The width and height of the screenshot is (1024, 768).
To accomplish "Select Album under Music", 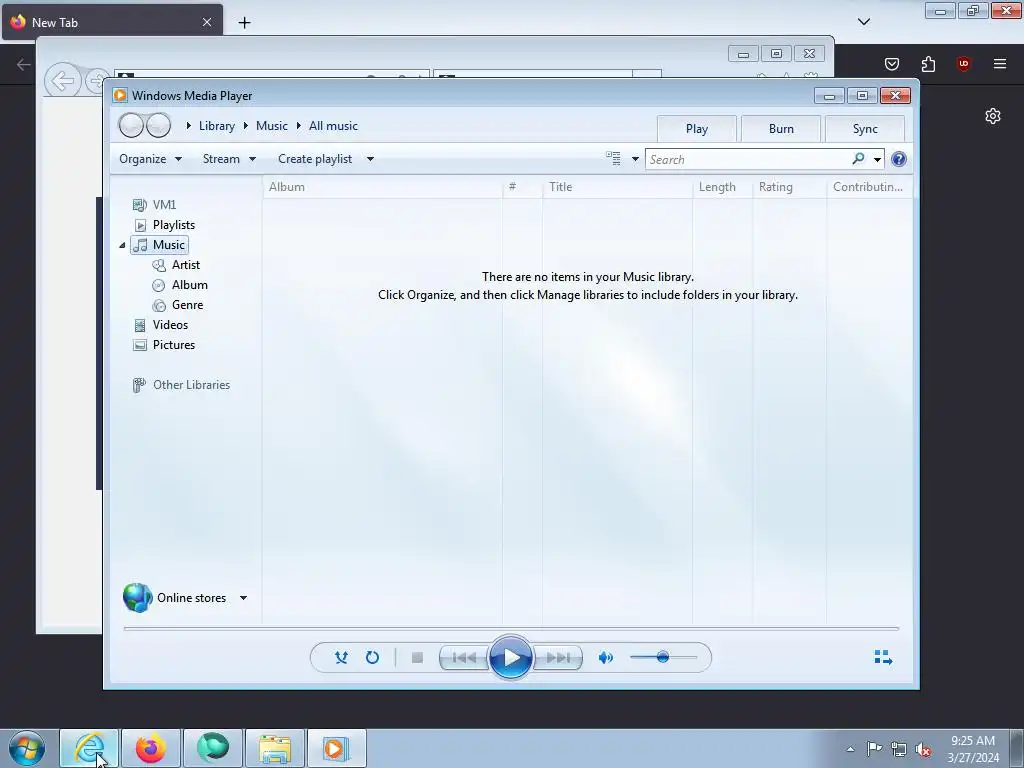I will 180,285.
